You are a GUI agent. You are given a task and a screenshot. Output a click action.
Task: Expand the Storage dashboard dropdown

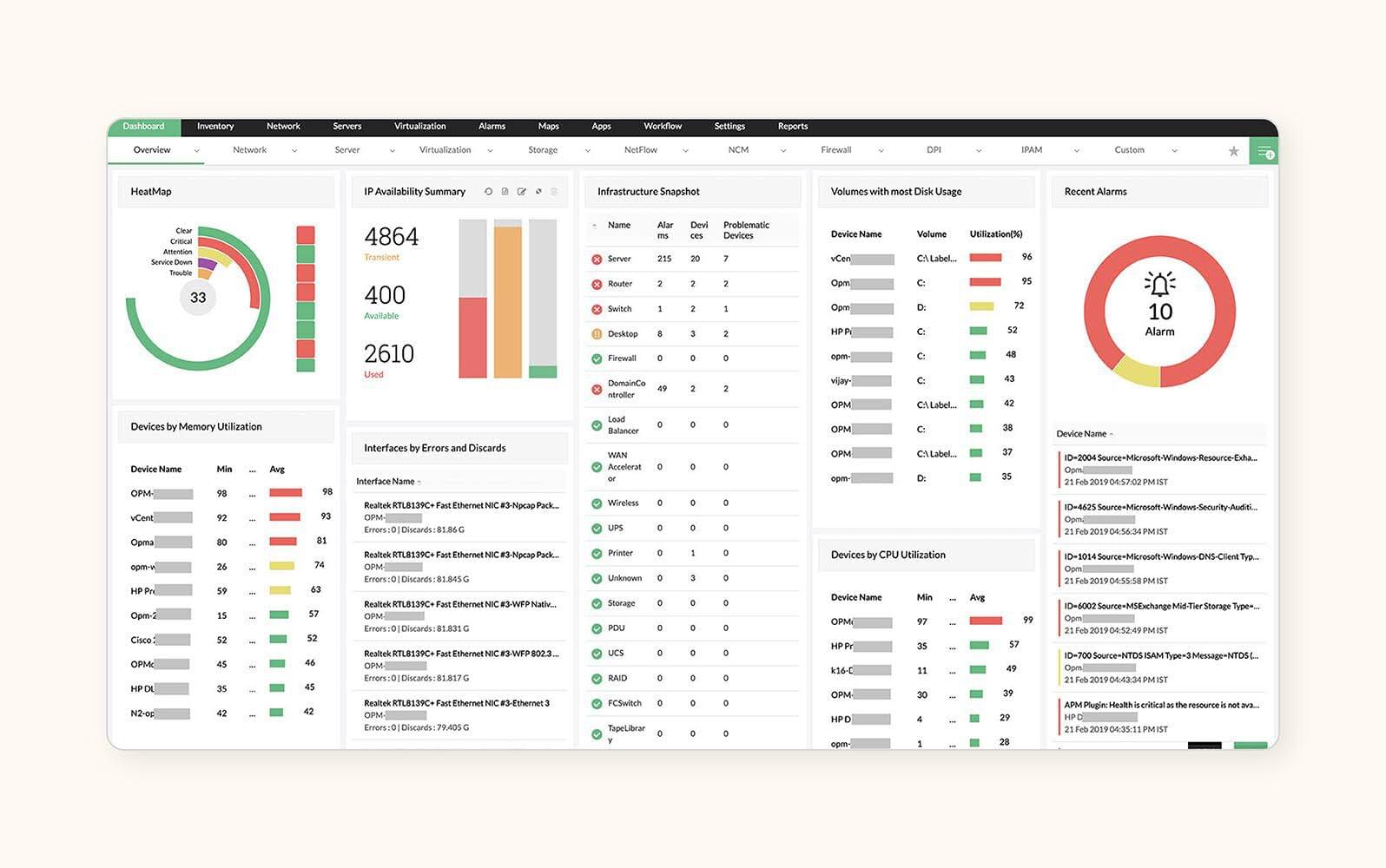[x=588, y=151]
